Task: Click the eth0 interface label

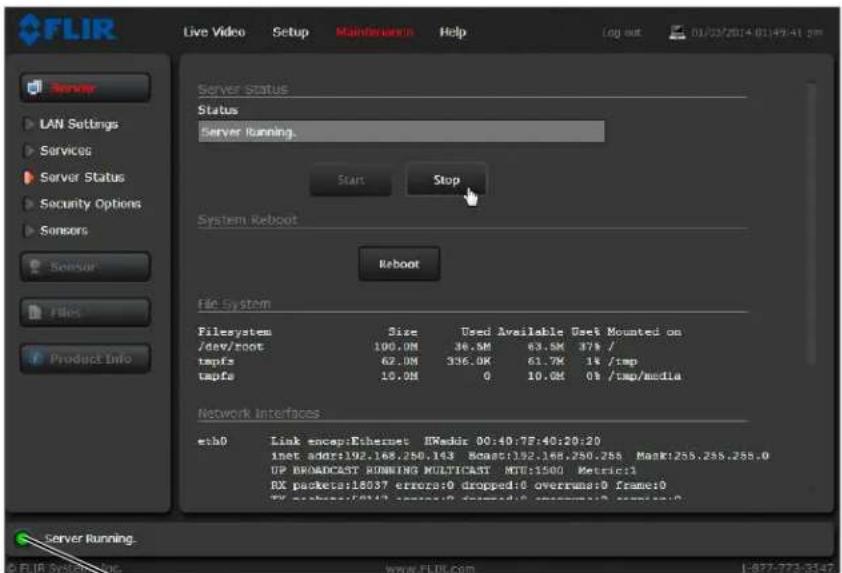Action: [212, 441]
